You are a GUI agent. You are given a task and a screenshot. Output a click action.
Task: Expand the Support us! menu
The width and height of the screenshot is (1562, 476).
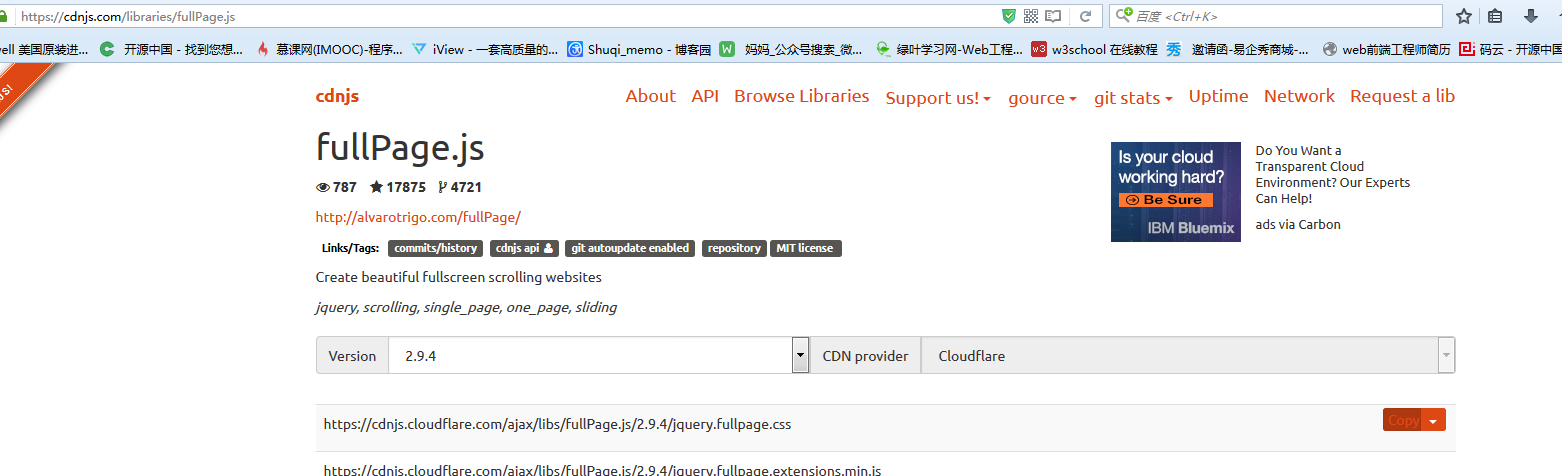click(938, 98)
